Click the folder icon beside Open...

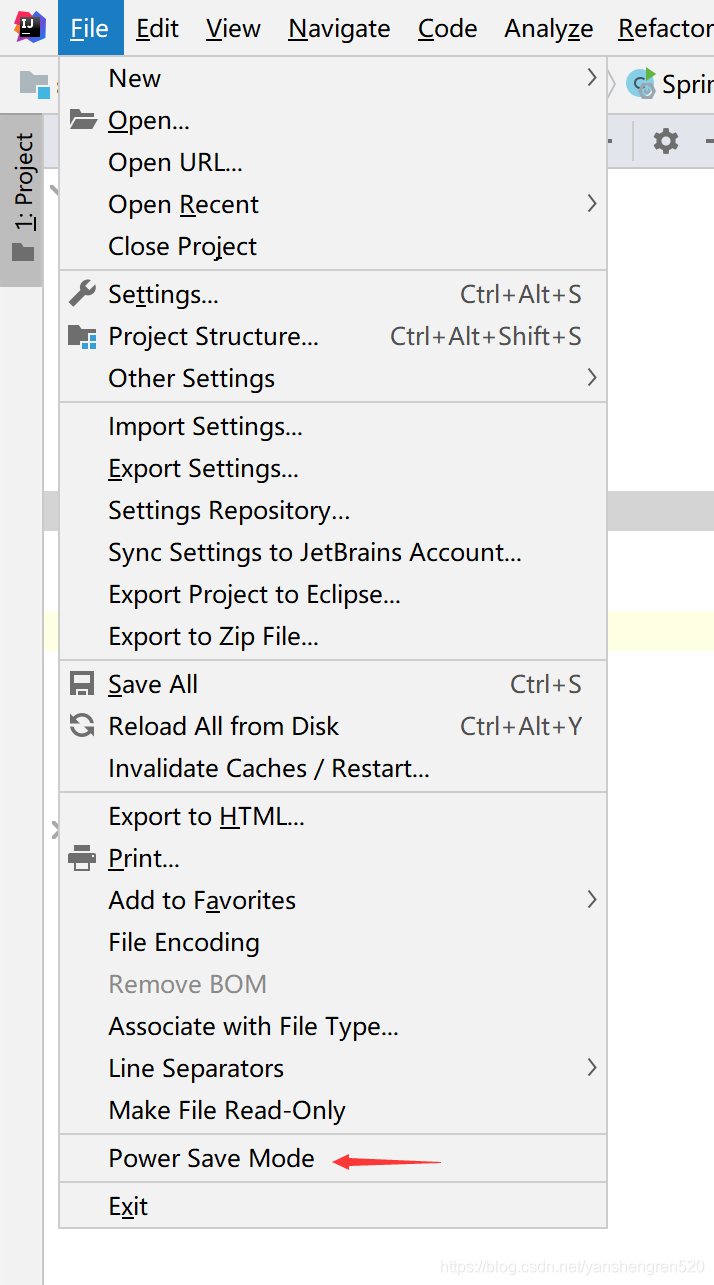click(82, 120)
